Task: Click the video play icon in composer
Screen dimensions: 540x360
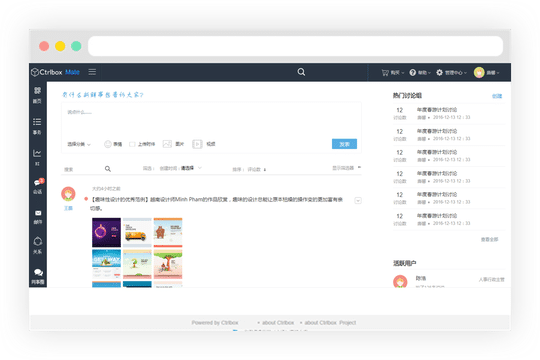Action: (x=197, y=144)
